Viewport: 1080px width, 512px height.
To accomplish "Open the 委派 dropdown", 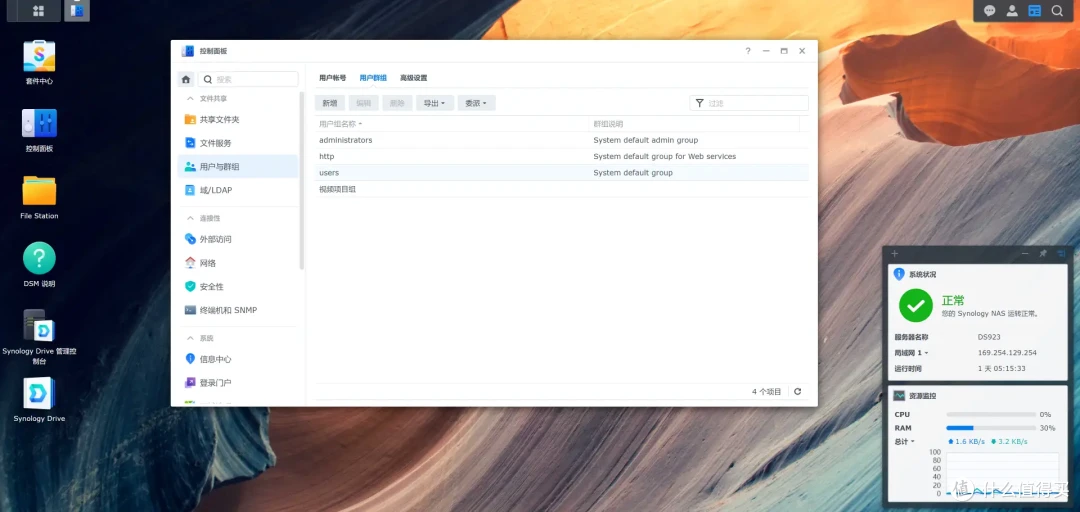I will 476,103.
